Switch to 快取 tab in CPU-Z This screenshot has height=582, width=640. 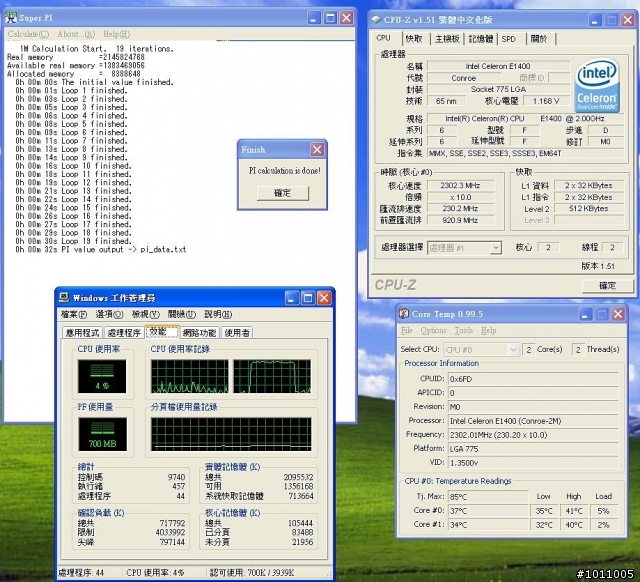[414, 39]
